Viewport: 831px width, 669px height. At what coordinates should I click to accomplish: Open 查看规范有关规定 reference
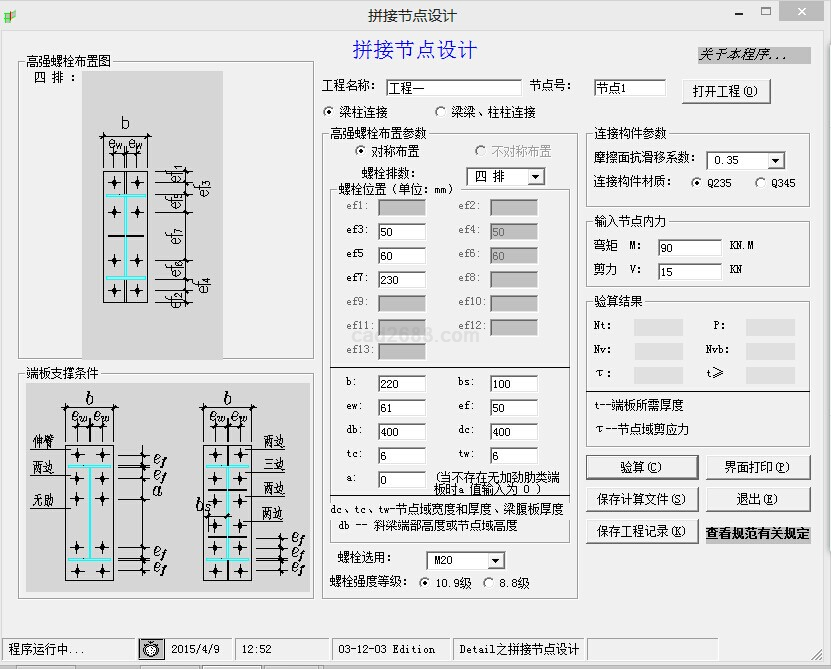(x=757, y=533)
